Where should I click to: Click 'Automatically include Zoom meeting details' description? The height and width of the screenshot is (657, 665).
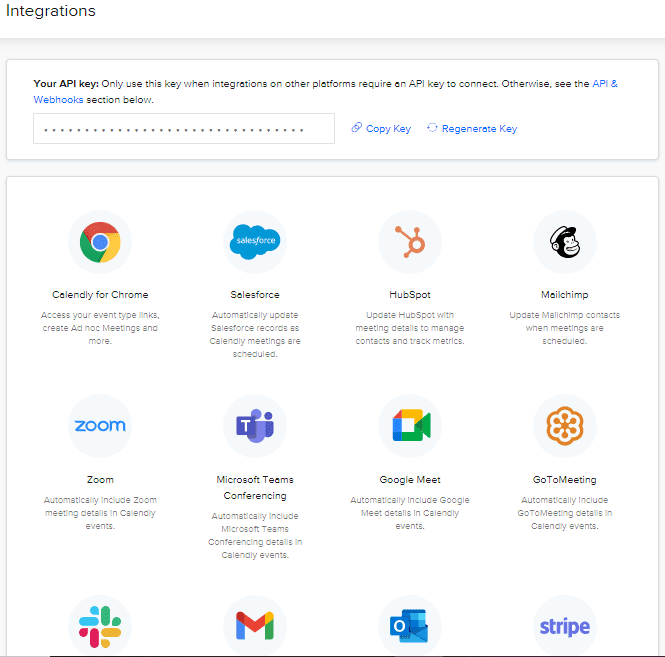100,513
